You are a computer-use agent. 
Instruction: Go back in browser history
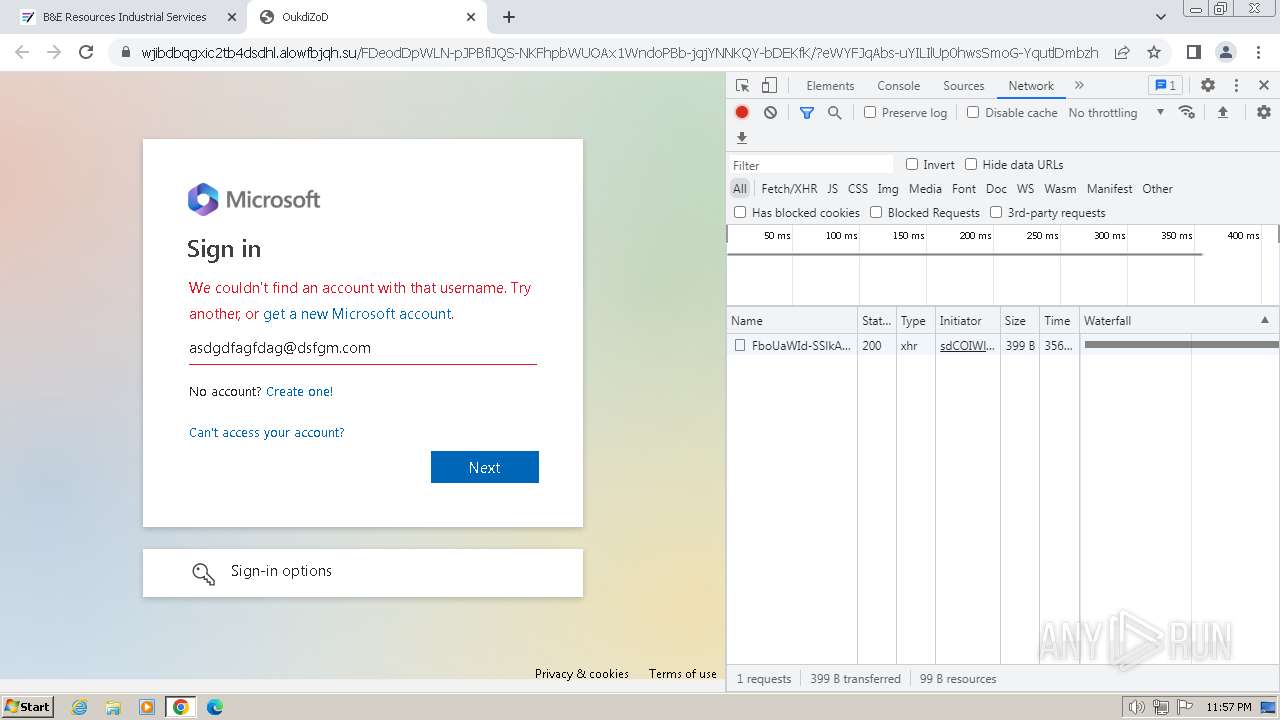pyautogui.click(x=22, y=52)
